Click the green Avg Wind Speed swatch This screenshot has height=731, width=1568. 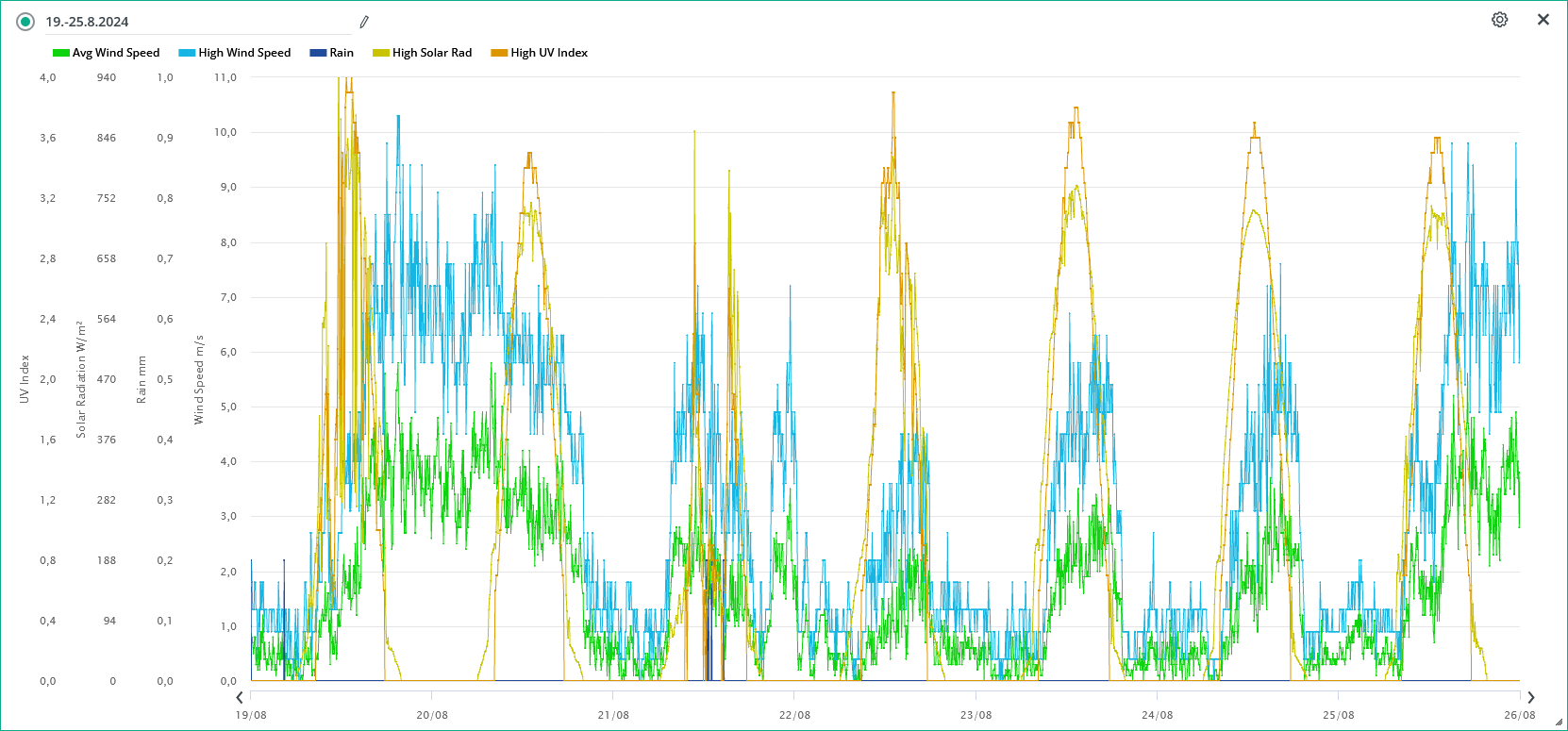tap(61, 53)
